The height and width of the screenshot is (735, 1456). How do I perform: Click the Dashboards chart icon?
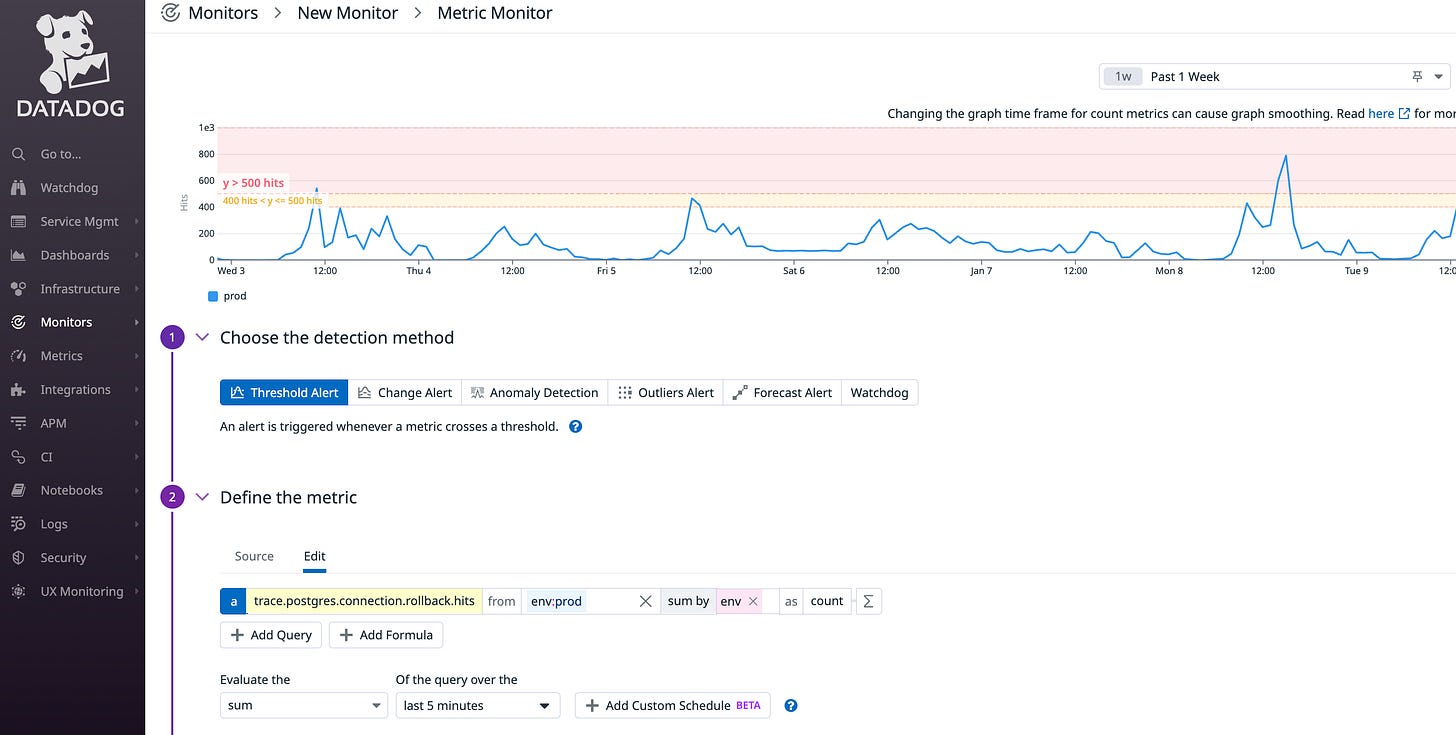click(18, 255)
